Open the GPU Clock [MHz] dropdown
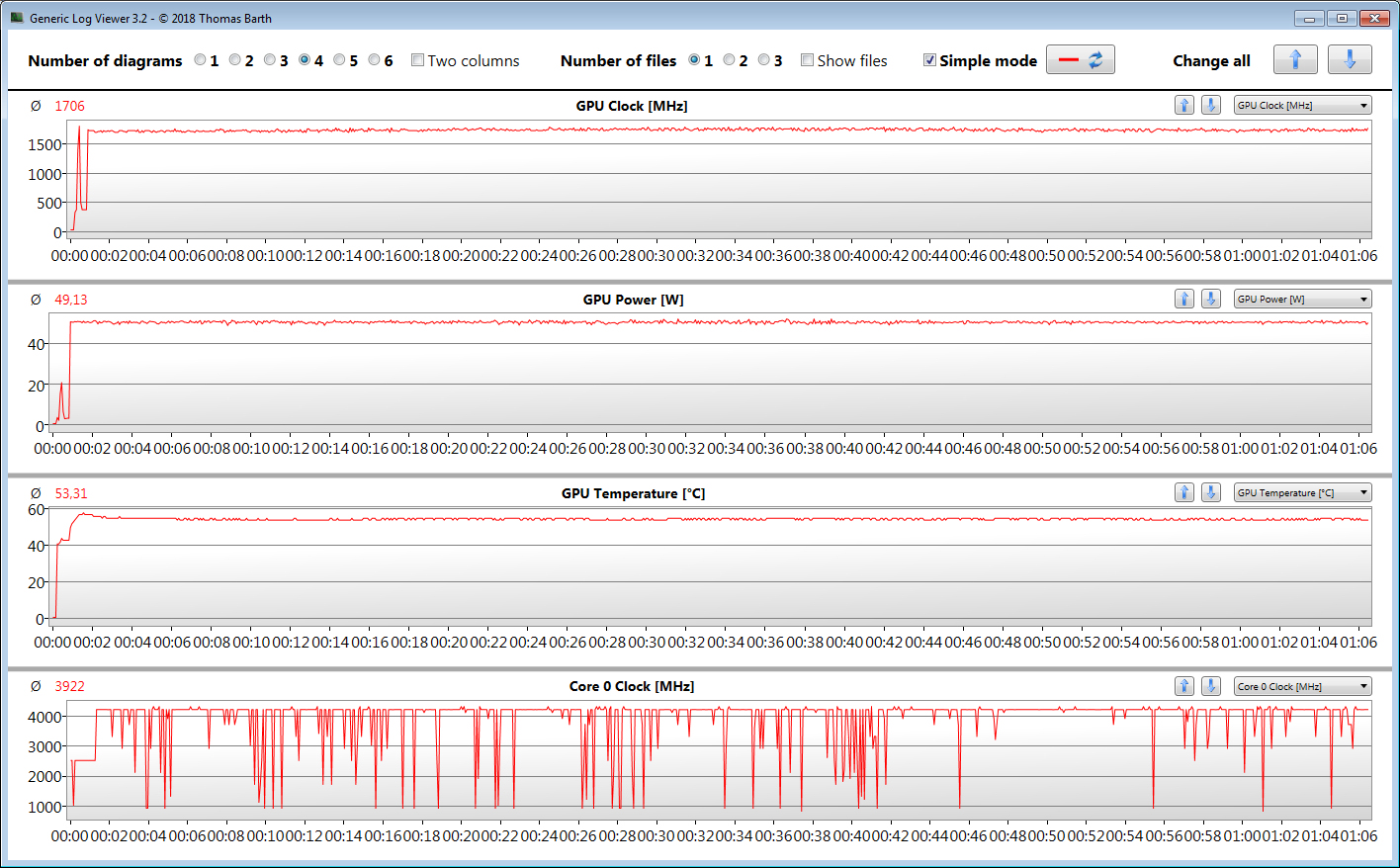 [1302, 106]
